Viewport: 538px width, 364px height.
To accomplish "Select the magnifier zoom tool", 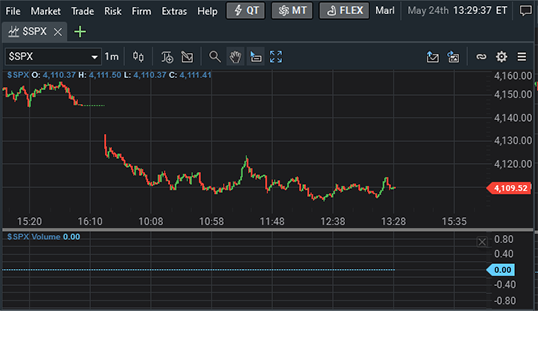I will coord(215,57).
